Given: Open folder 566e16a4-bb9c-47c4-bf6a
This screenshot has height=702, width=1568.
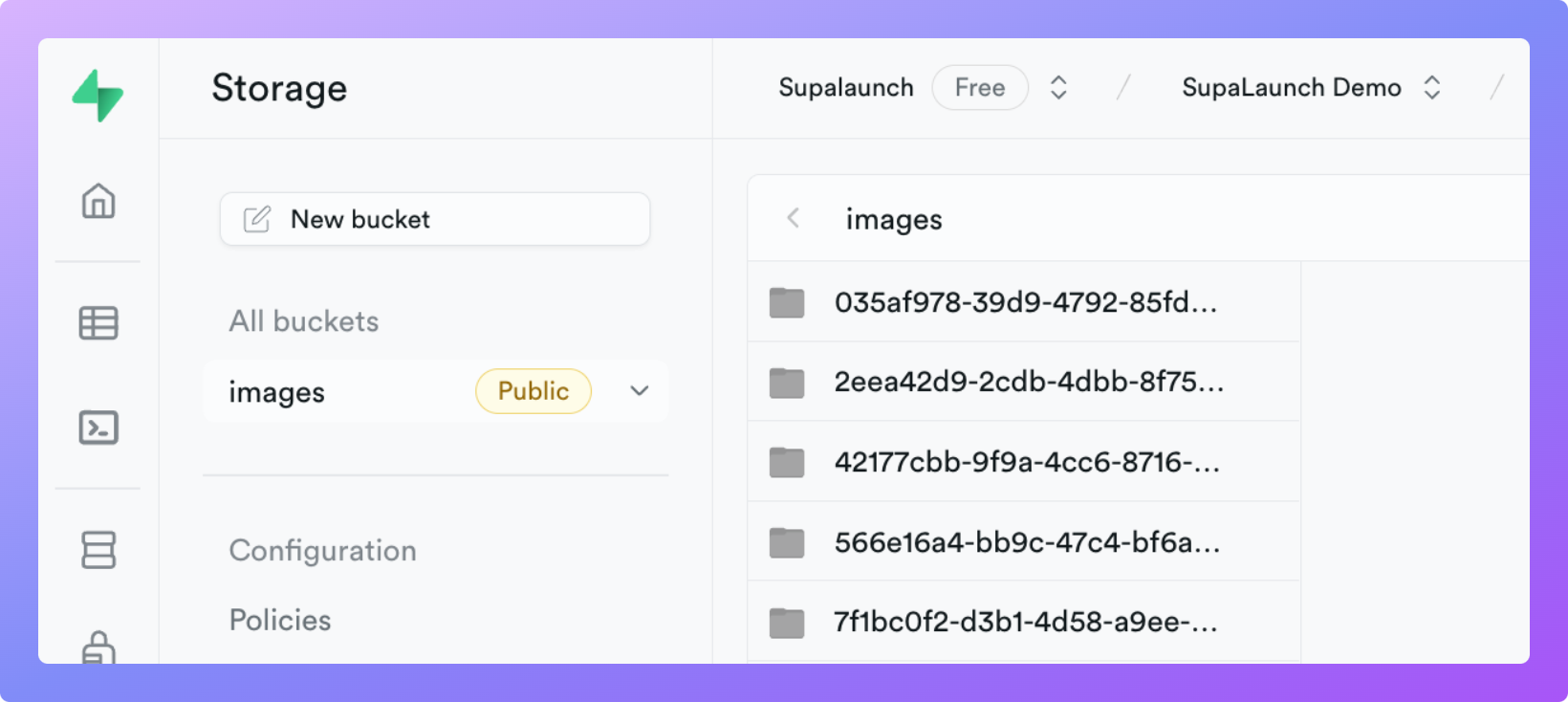Looking at the screenshot, I should click(x=1026, y=543).
